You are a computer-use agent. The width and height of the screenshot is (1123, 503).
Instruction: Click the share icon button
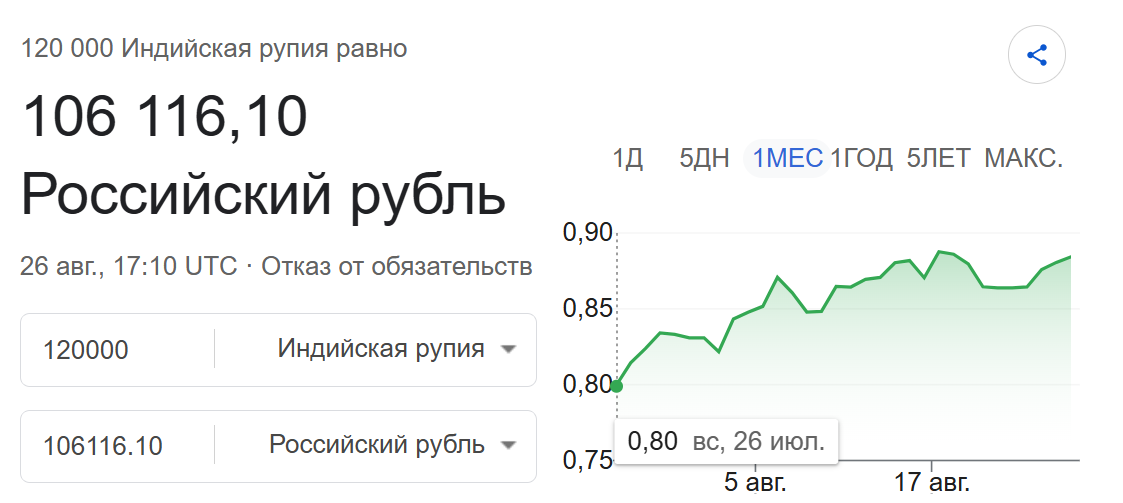[x=1036, y=55]
